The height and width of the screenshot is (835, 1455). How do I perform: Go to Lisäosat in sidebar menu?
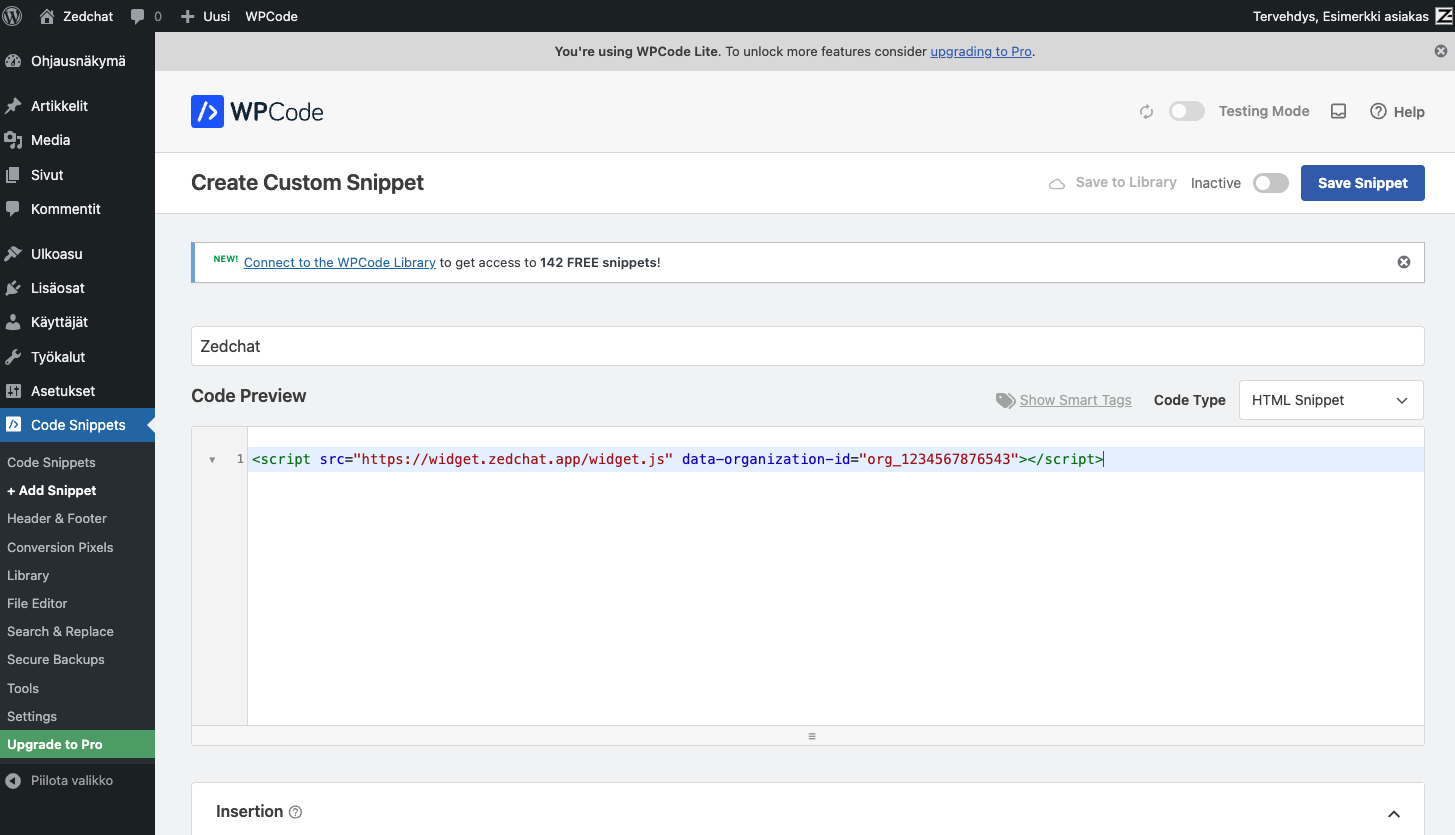(x=57, y=288)
